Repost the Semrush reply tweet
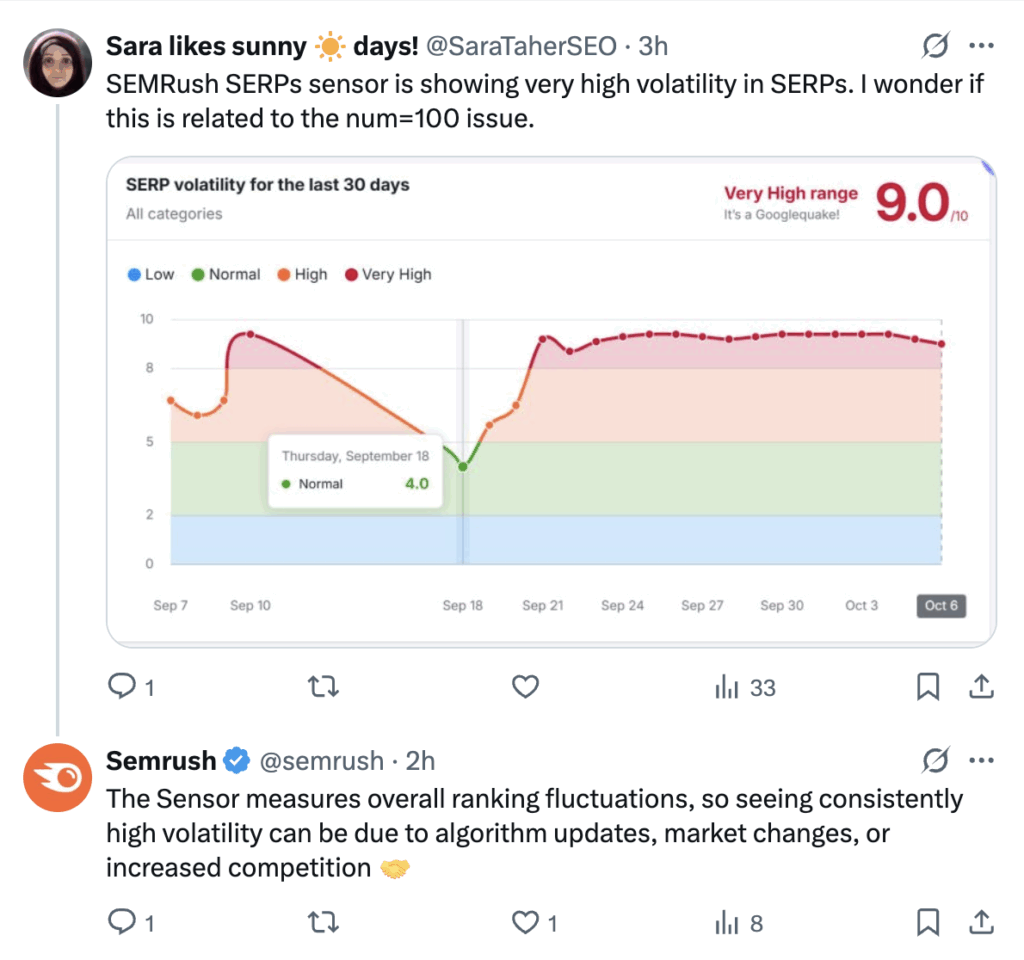The image size is (1024, 960). (x=321, y=922)
